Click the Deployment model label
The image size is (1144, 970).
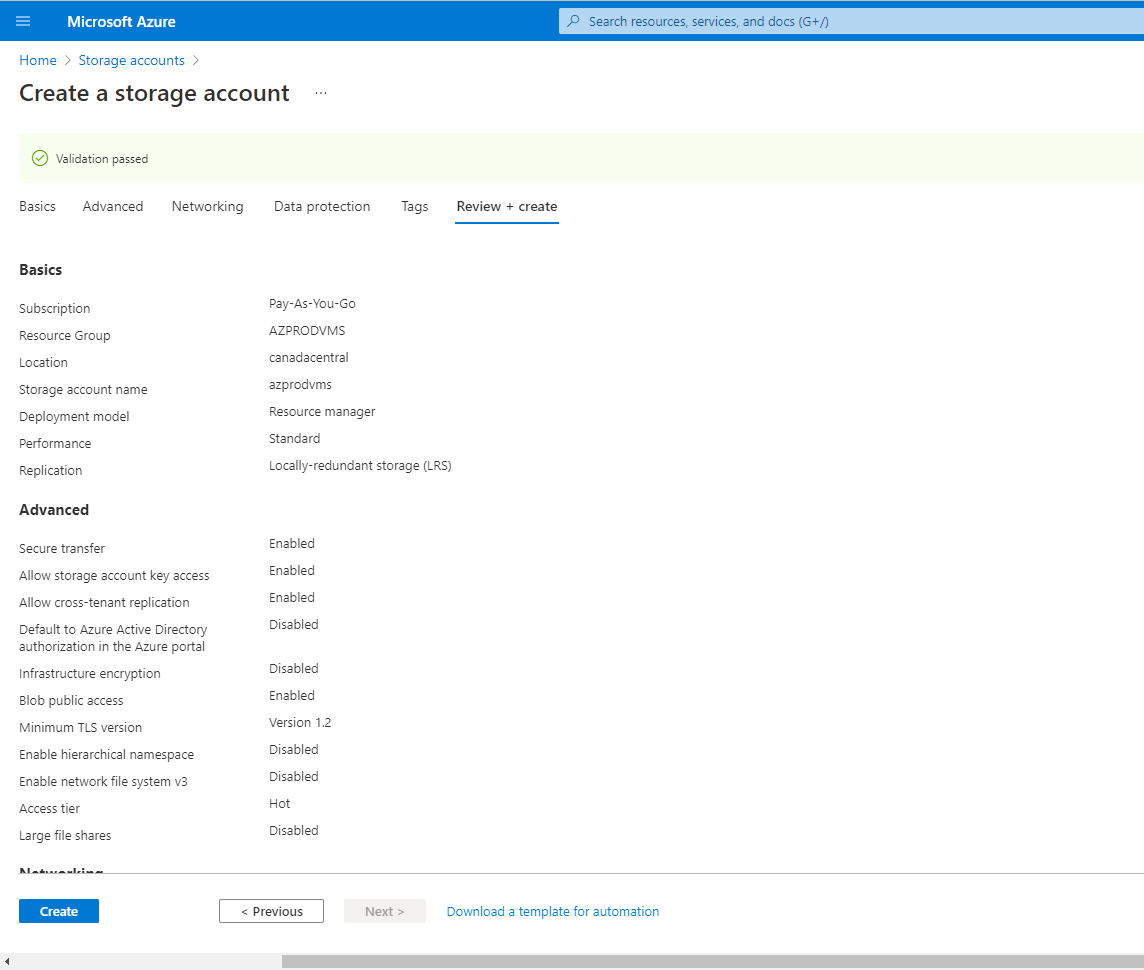74,416
